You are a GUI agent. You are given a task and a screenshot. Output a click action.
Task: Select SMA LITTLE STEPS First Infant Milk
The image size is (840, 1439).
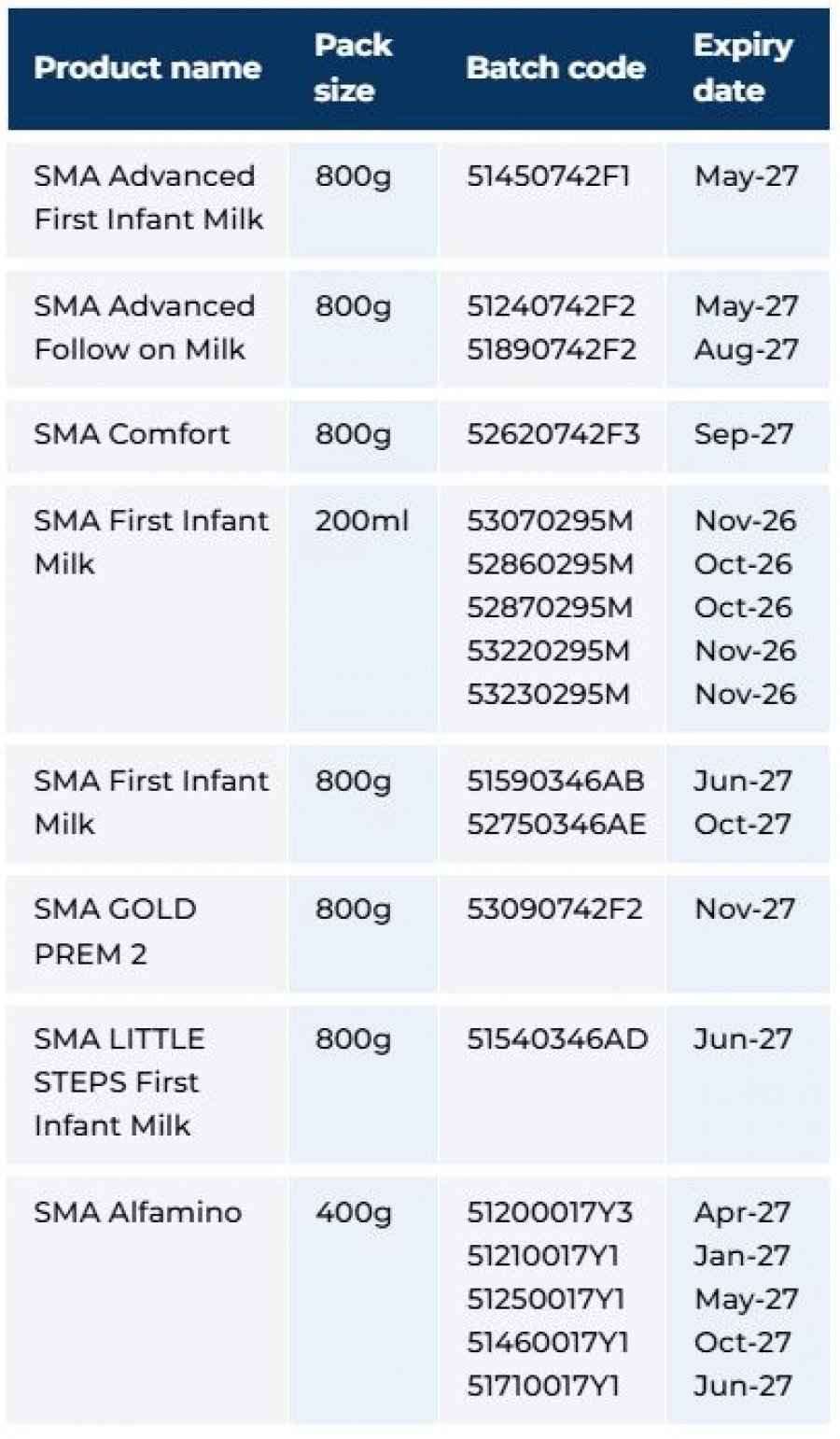click(119, 1081)
